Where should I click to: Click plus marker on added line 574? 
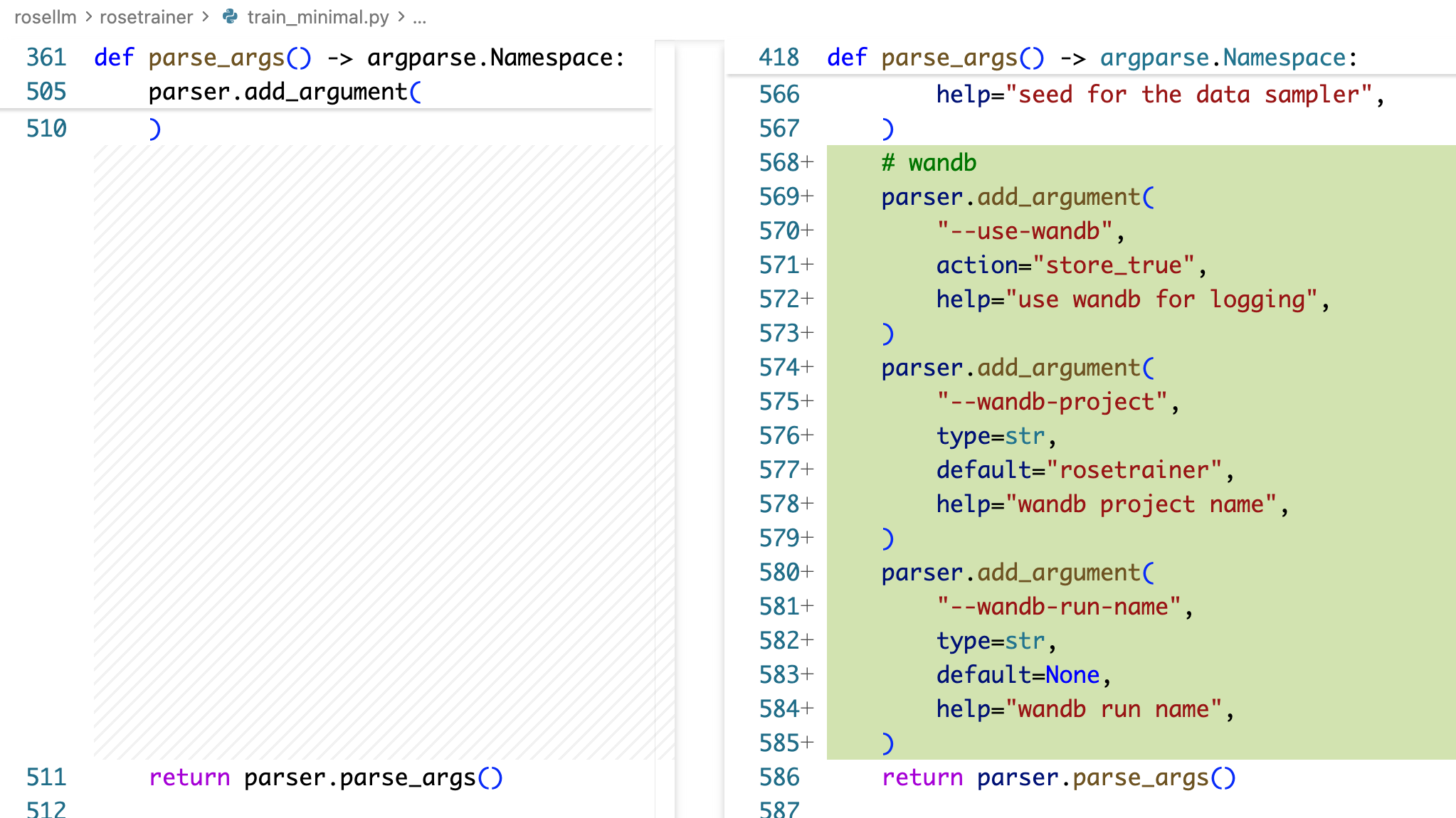pyautogui.click(x=808, y=368)
